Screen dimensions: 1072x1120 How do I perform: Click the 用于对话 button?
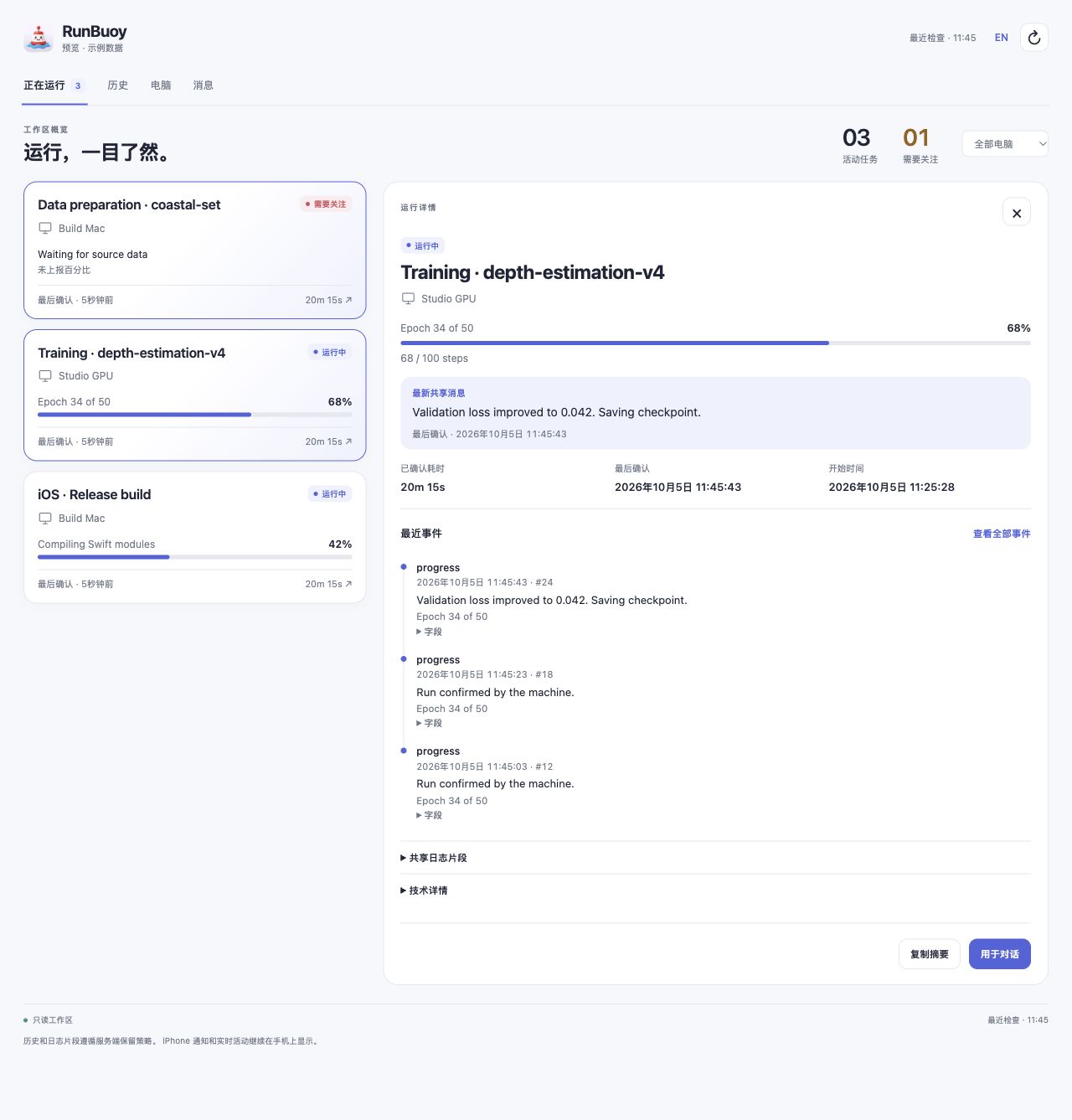point(1000,954)
